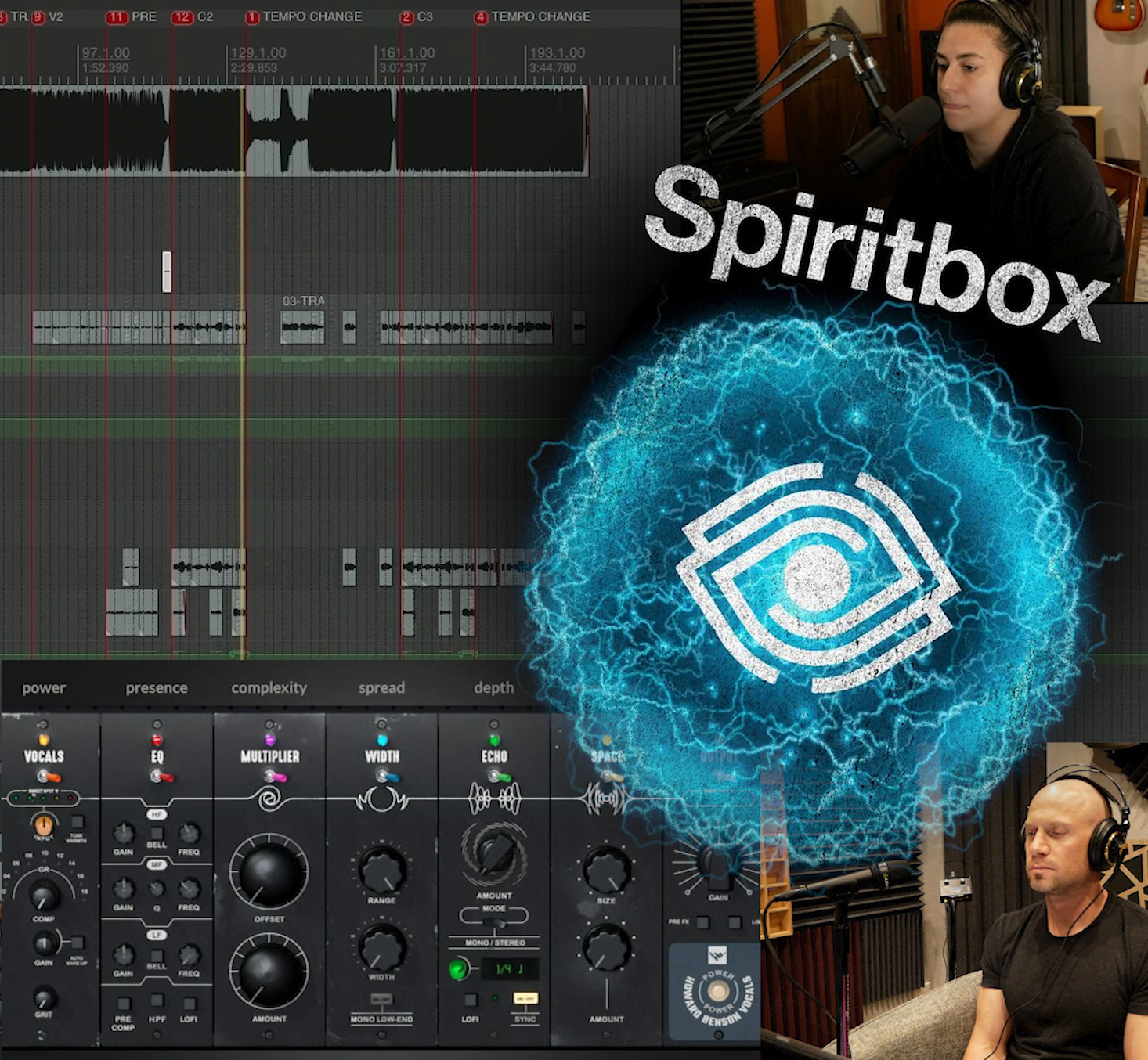Click the green Echo time knob
Screen dimensions: 1148x1060
tap(458, 969)
